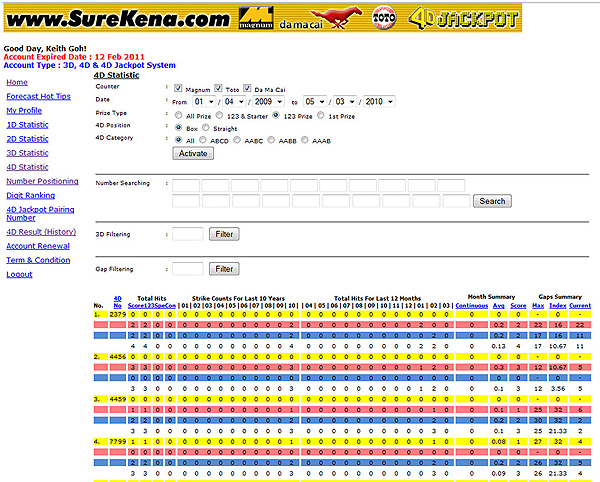This screenshot has width=600, height=482.
Task: Open Term & Condition page
Action: [x=38, y=260]
